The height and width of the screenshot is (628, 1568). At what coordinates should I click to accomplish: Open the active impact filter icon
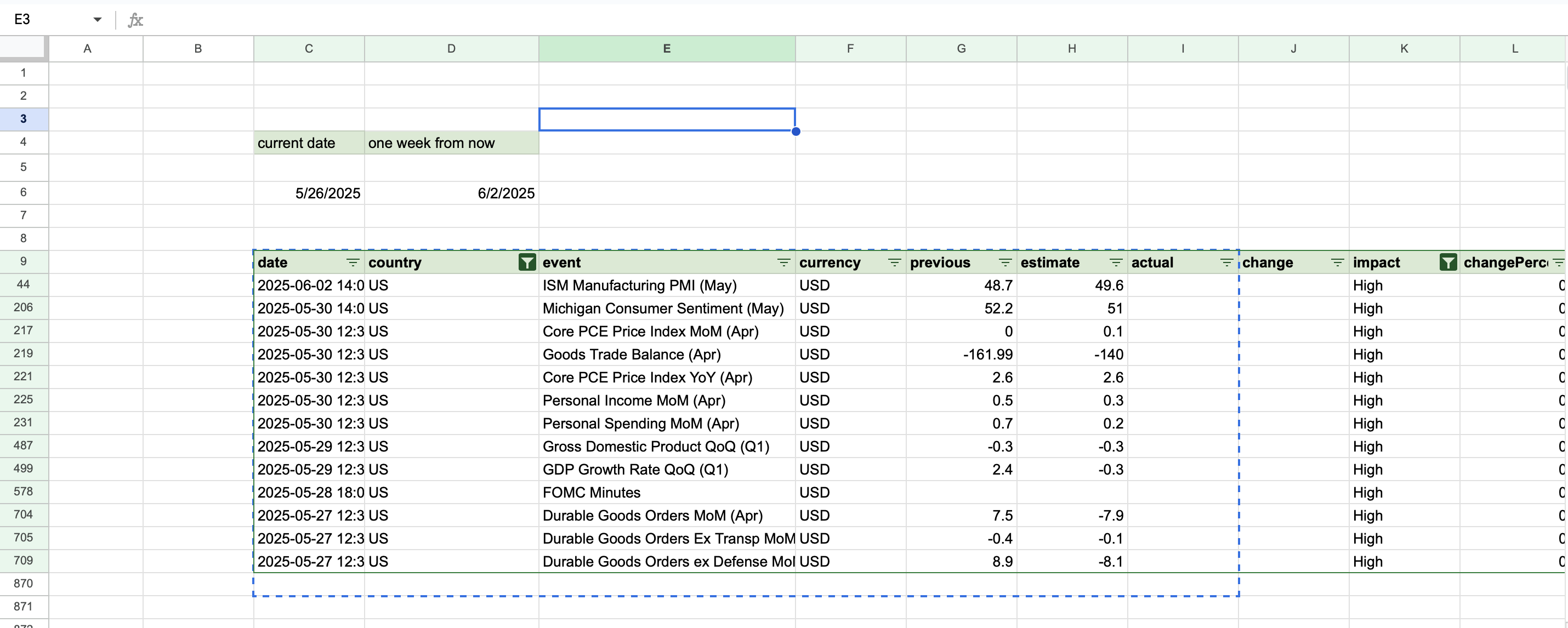pyautogui.click(x=1448, y=262)
